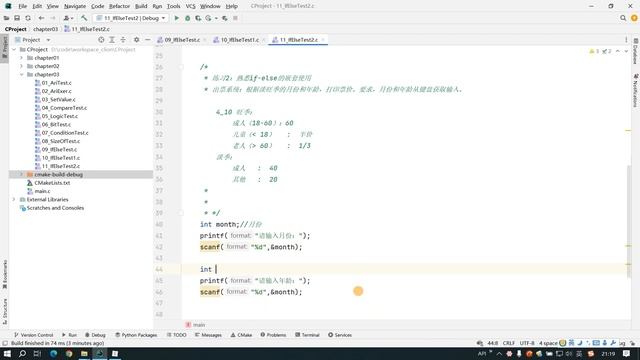Screen dimensions: 640x360
Task: Open Search Everywhere magnifier icon
Action: tap(623, 18)
